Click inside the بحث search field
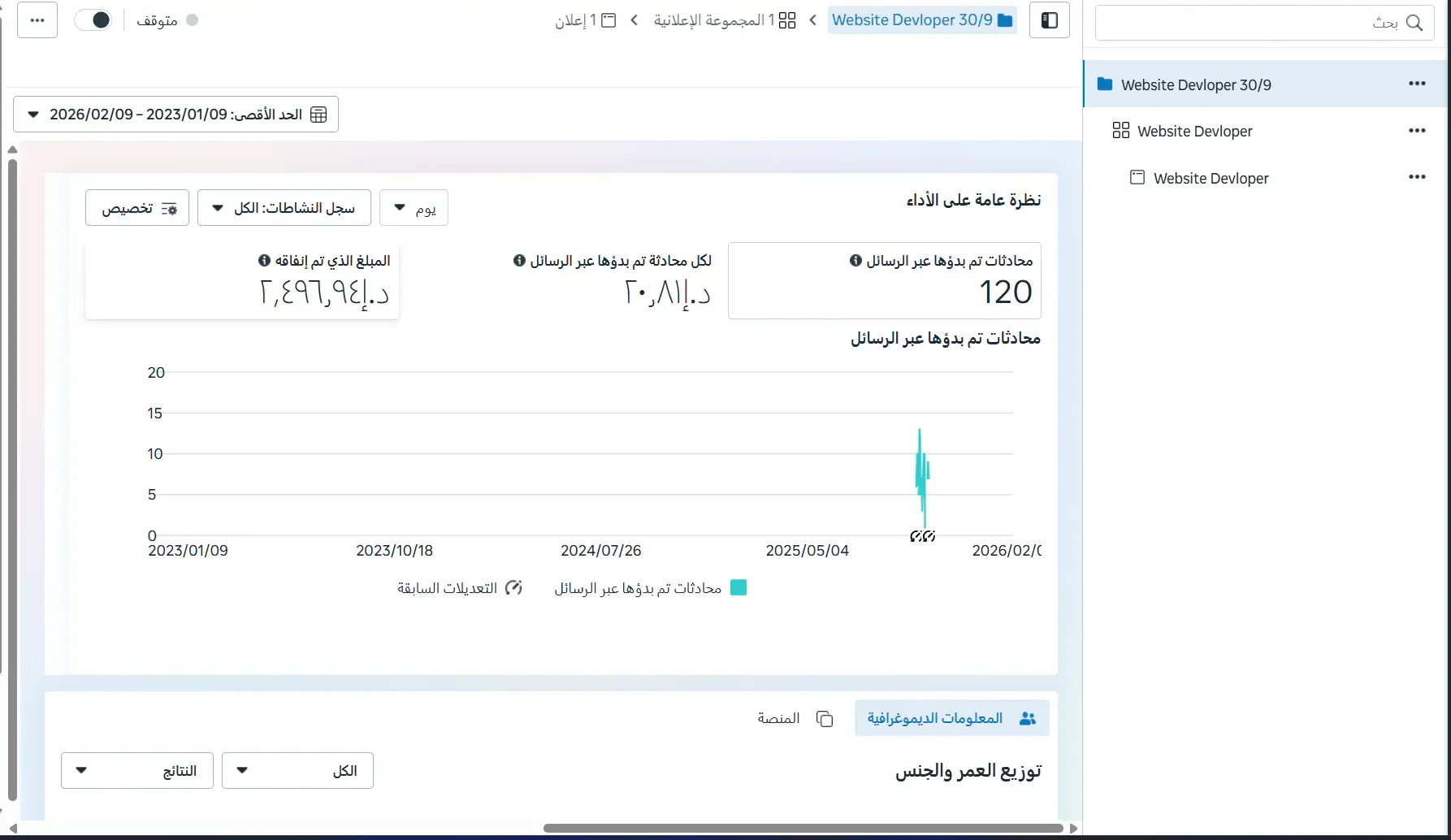The height and width of the screenshot is (840, 1451). pos(1259,23)
